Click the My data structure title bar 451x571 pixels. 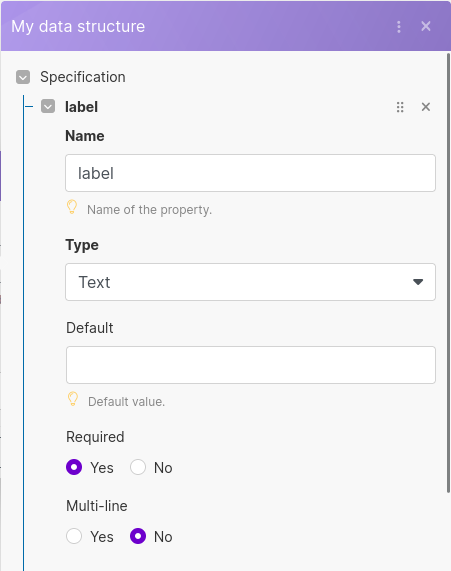[226, 26]
